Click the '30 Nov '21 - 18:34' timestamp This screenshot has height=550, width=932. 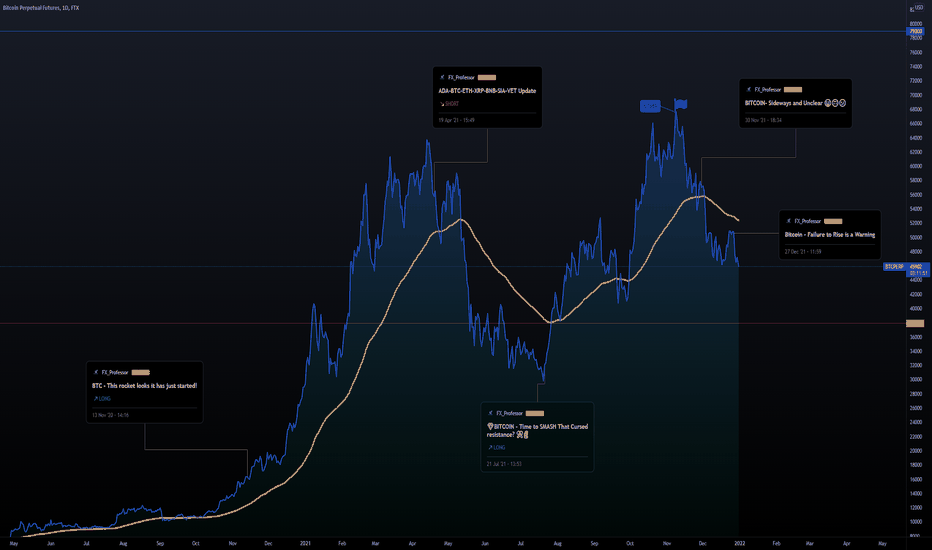click(763, 120)
